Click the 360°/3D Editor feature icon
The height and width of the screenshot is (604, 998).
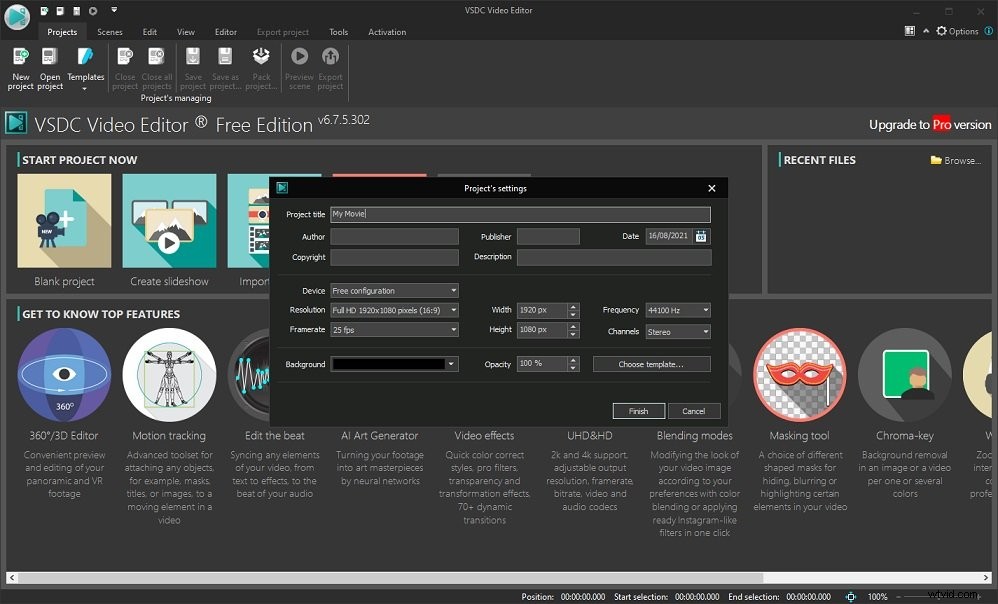[64, 375]
